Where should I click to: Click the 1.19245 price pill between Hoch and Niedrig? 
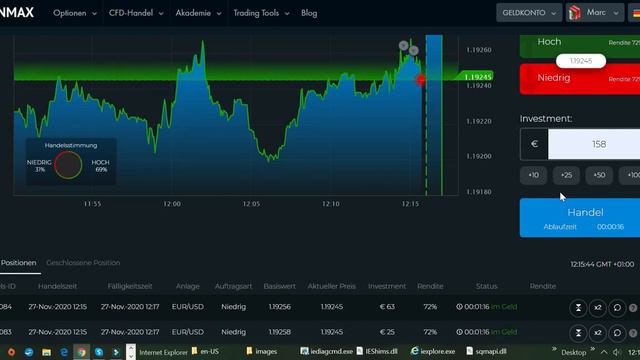click(581, 61)
